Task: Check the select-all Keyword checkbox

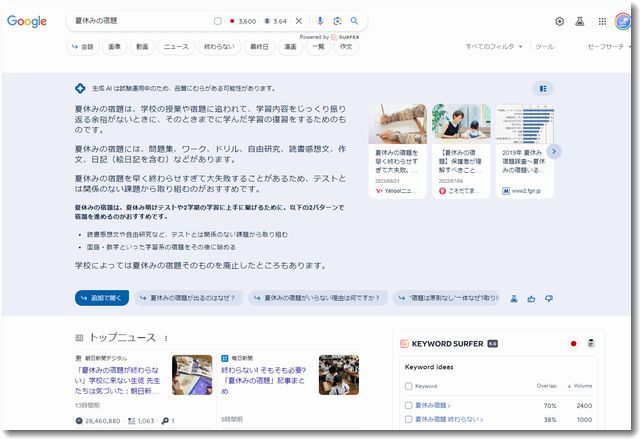Action: (x=409, y=386)
